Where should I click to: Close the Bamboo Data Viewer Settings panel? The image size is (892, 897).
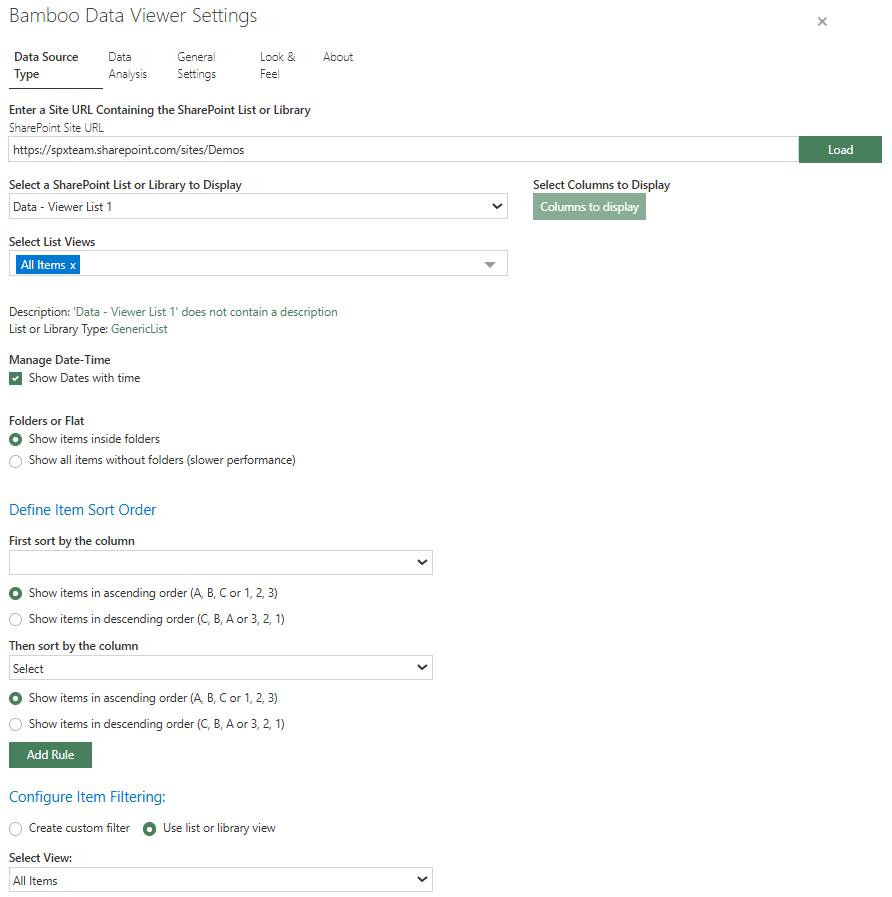click(822, 22)
